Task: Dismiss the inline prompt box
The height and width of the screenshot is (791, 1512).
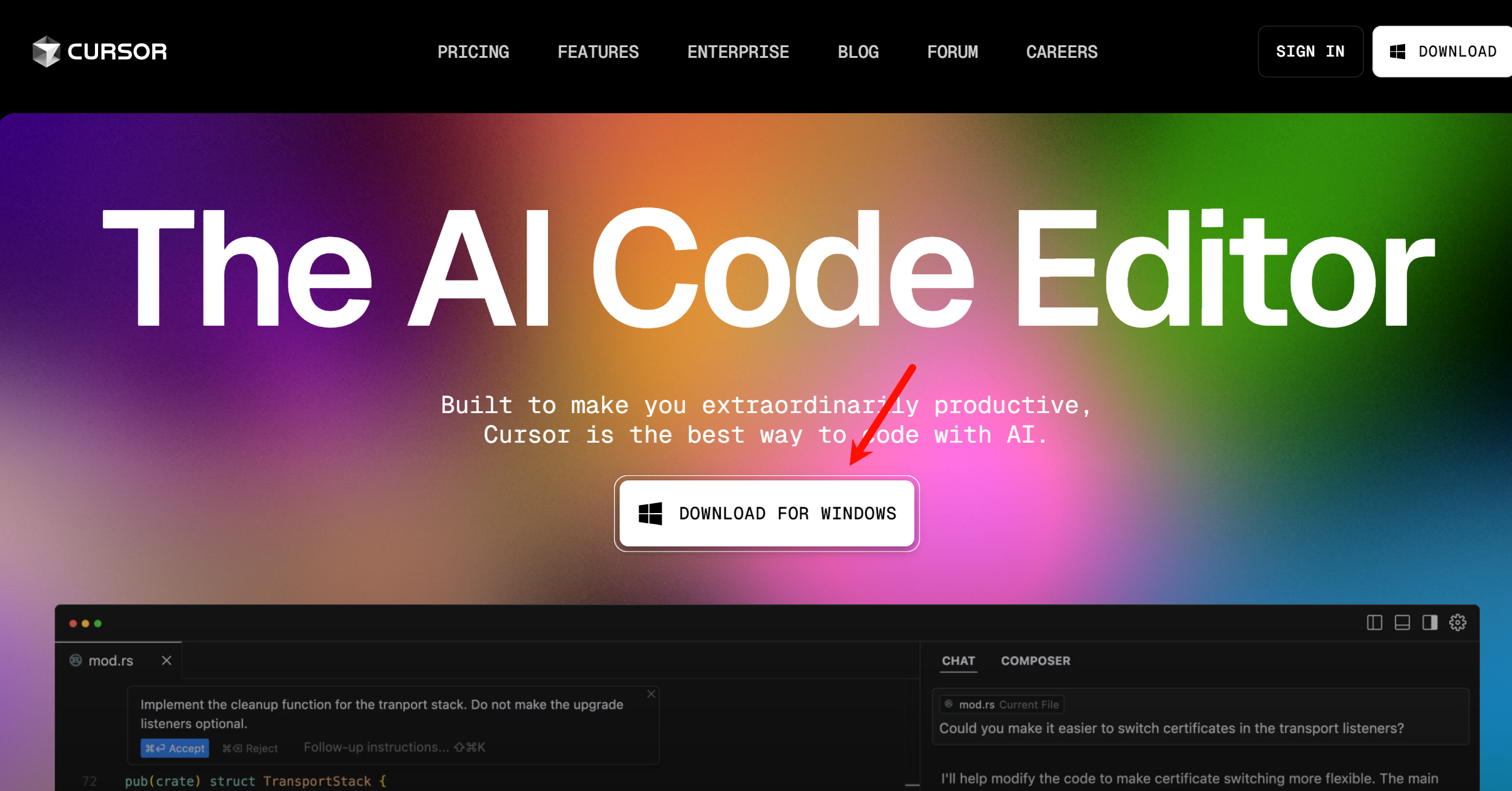Action: point(651,694)
